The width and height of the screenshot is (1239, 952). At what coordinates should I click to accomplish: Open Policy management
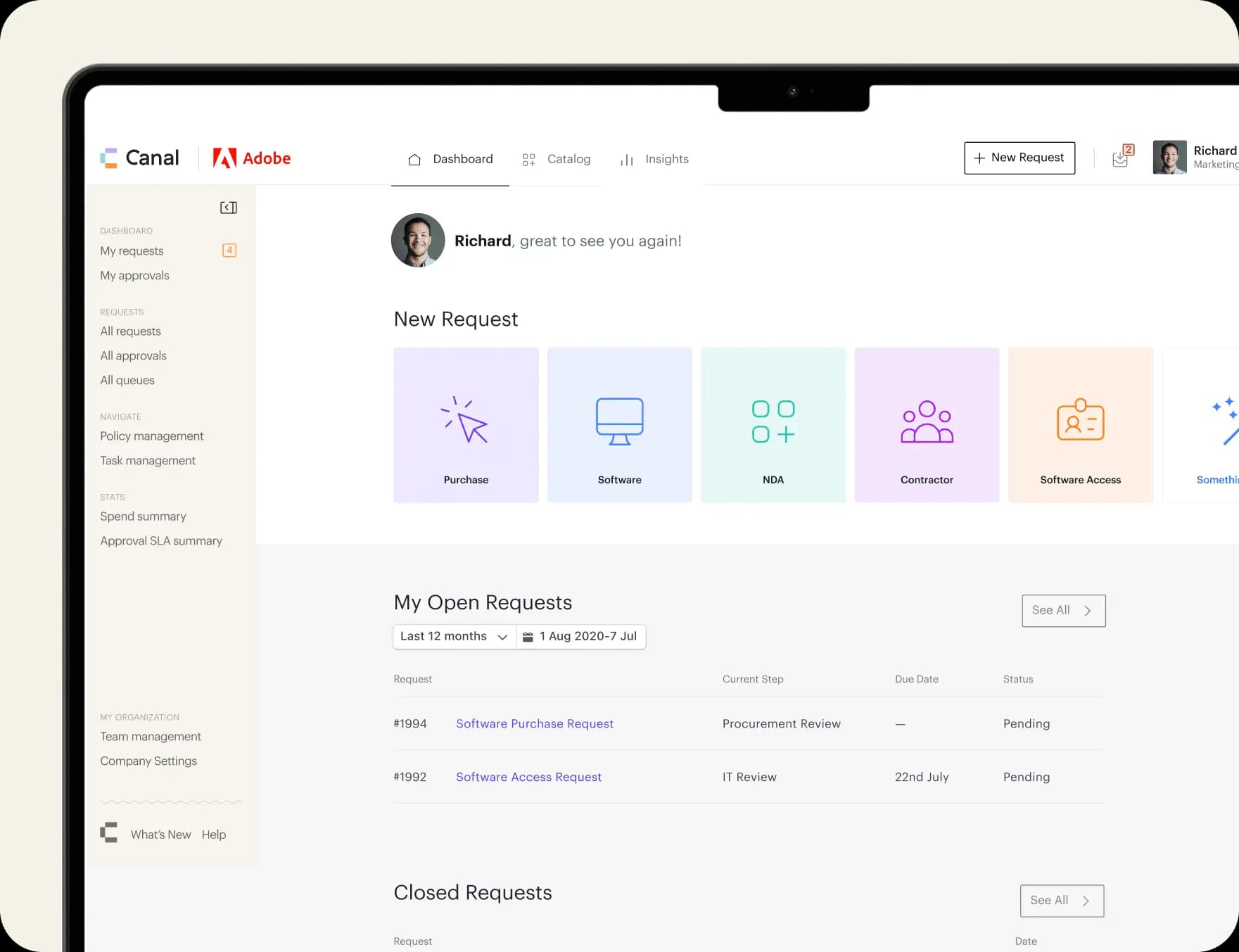pyautogui.click(x=152, y=436)
